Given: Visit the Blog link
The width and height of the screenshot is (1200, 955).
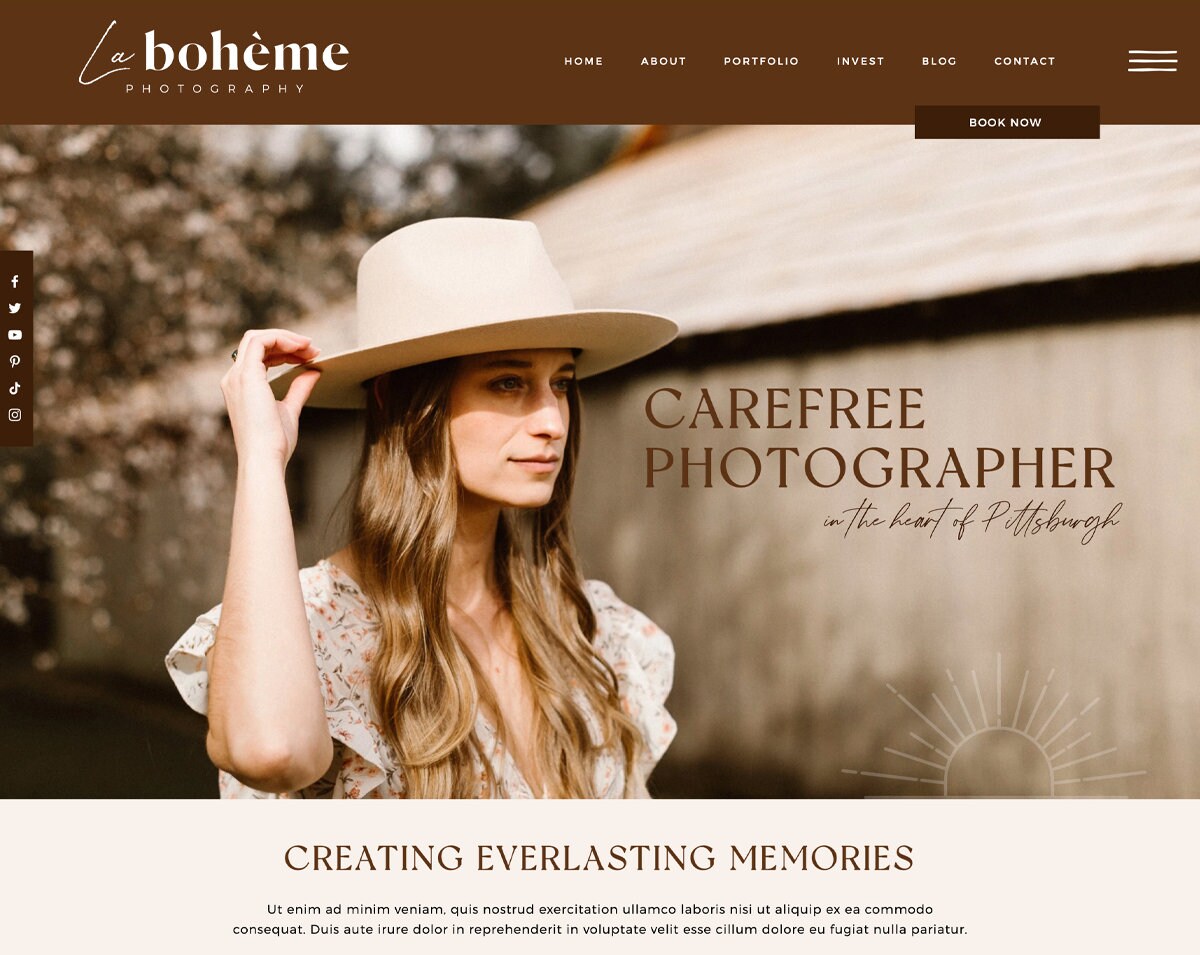Looking at the screenshot, I should [940, 61].
